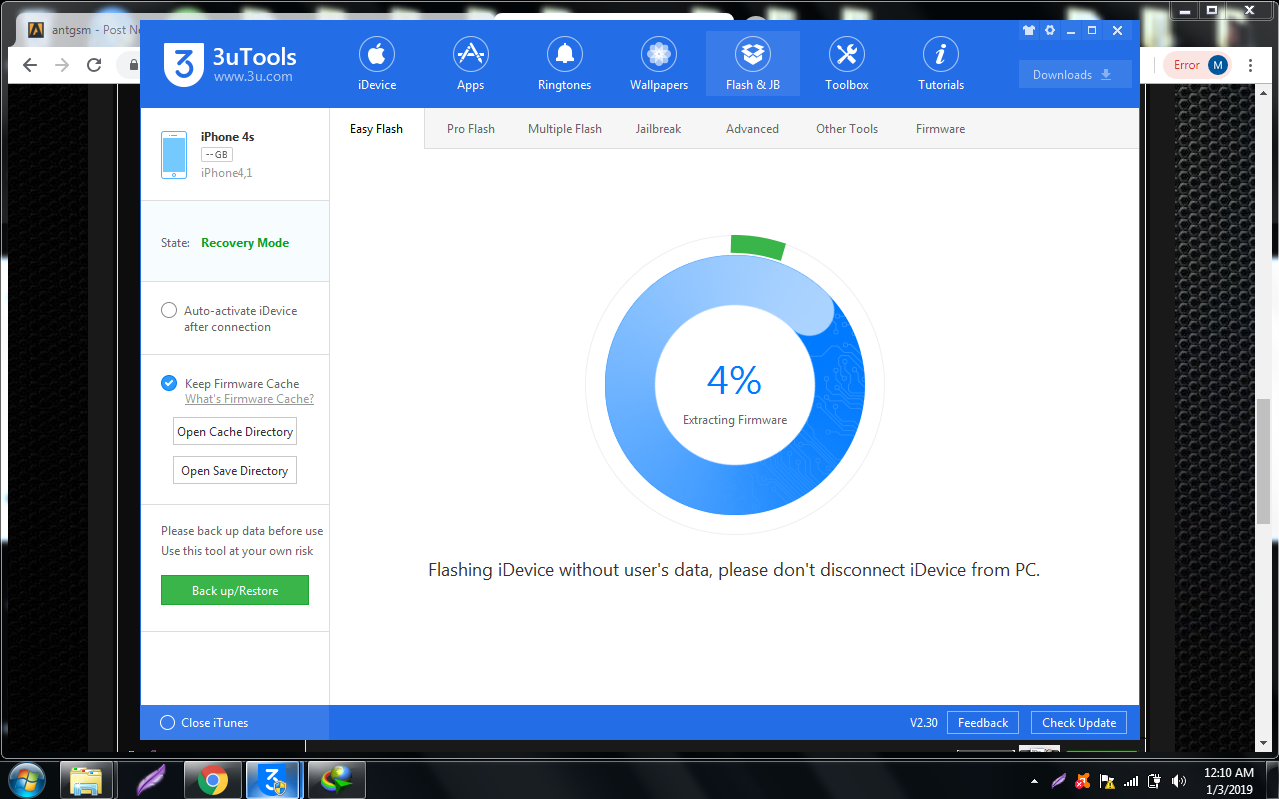Click the 4% flashing progress ring
The width and height of the screenshot is (1279, 799).
735,385
